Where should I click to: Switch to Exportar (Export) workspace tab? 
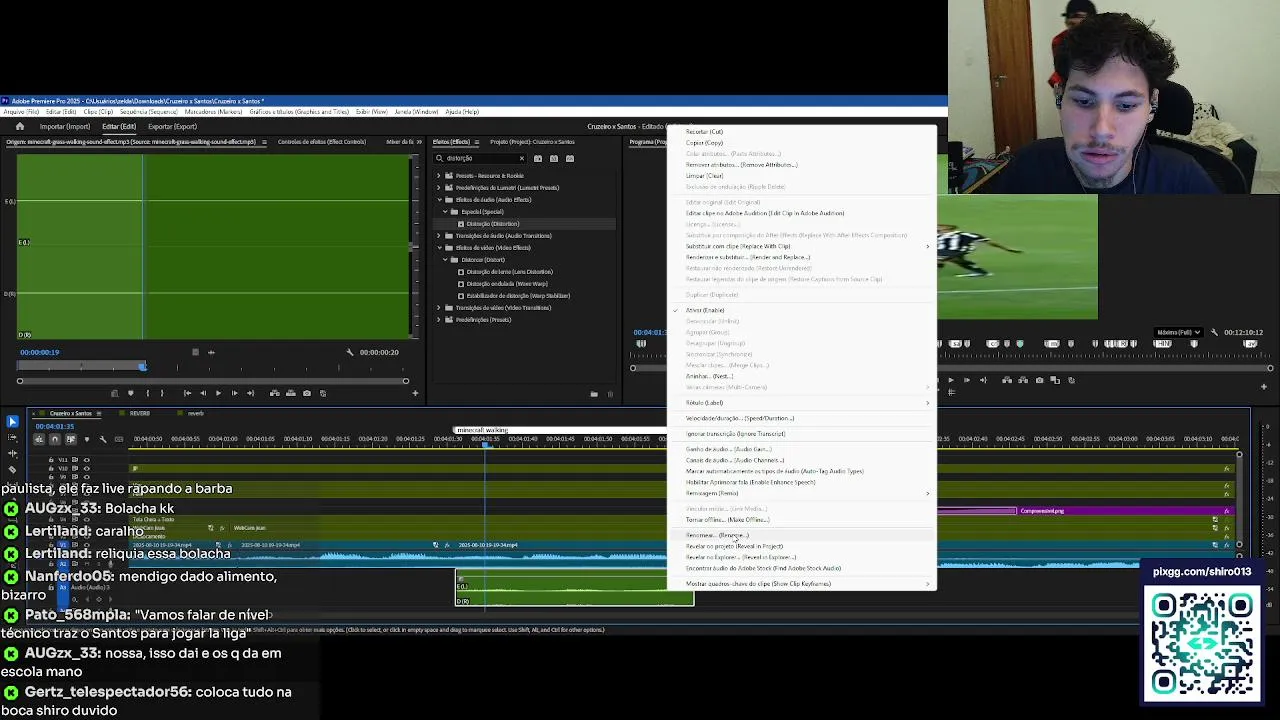click(172, 127)
